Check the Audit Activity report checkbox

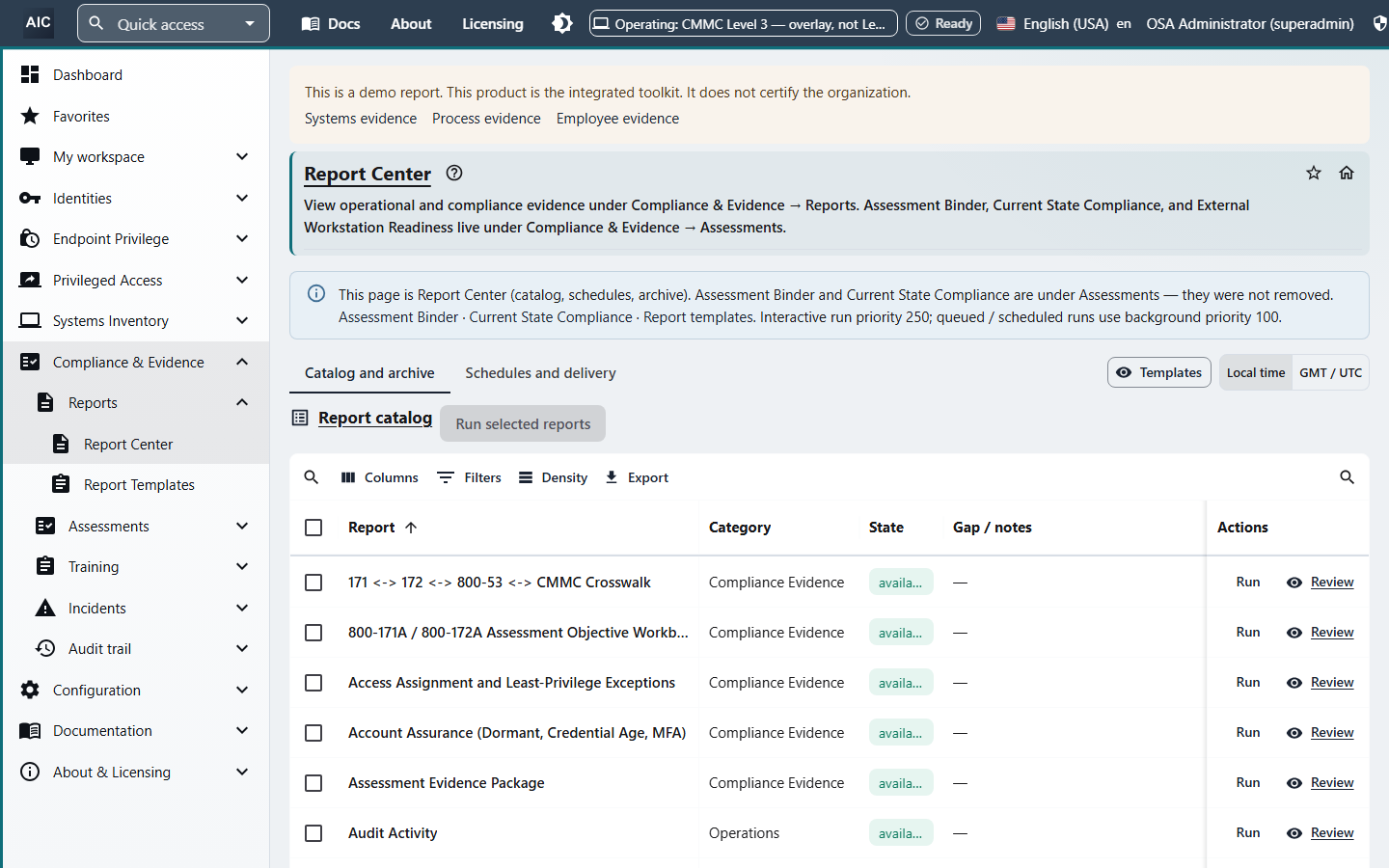[313, 833]
